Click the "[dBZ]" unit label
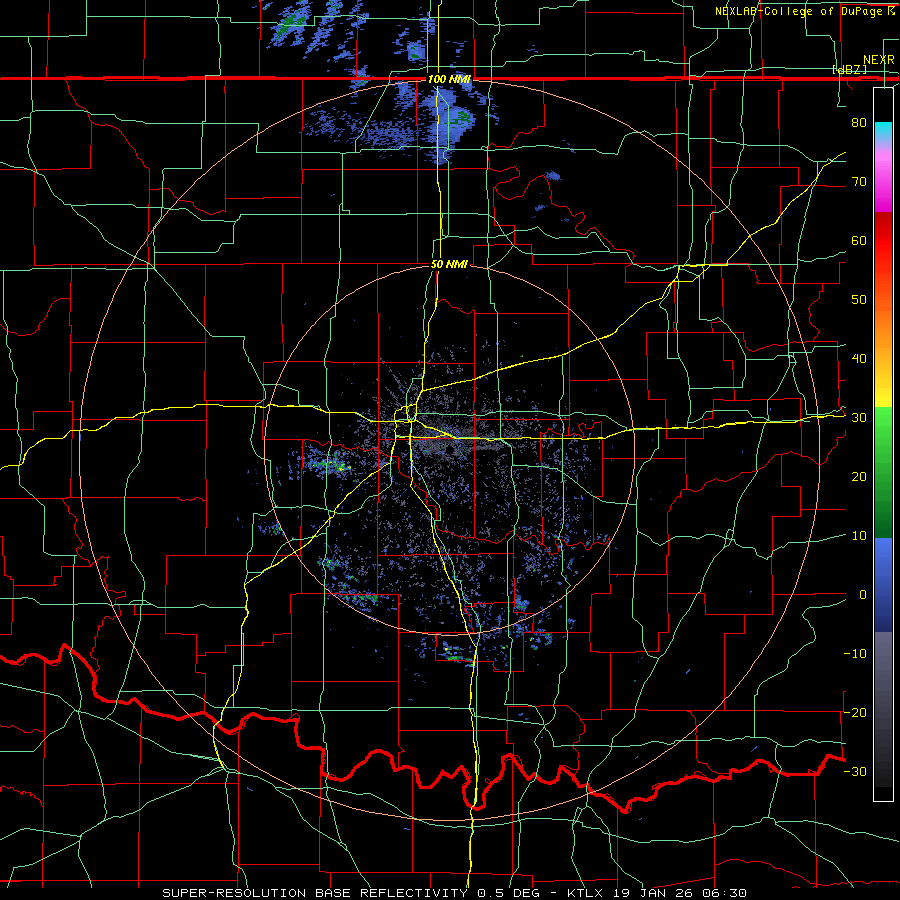The height and width of the screenshot is (900, 900). point(849,69)
